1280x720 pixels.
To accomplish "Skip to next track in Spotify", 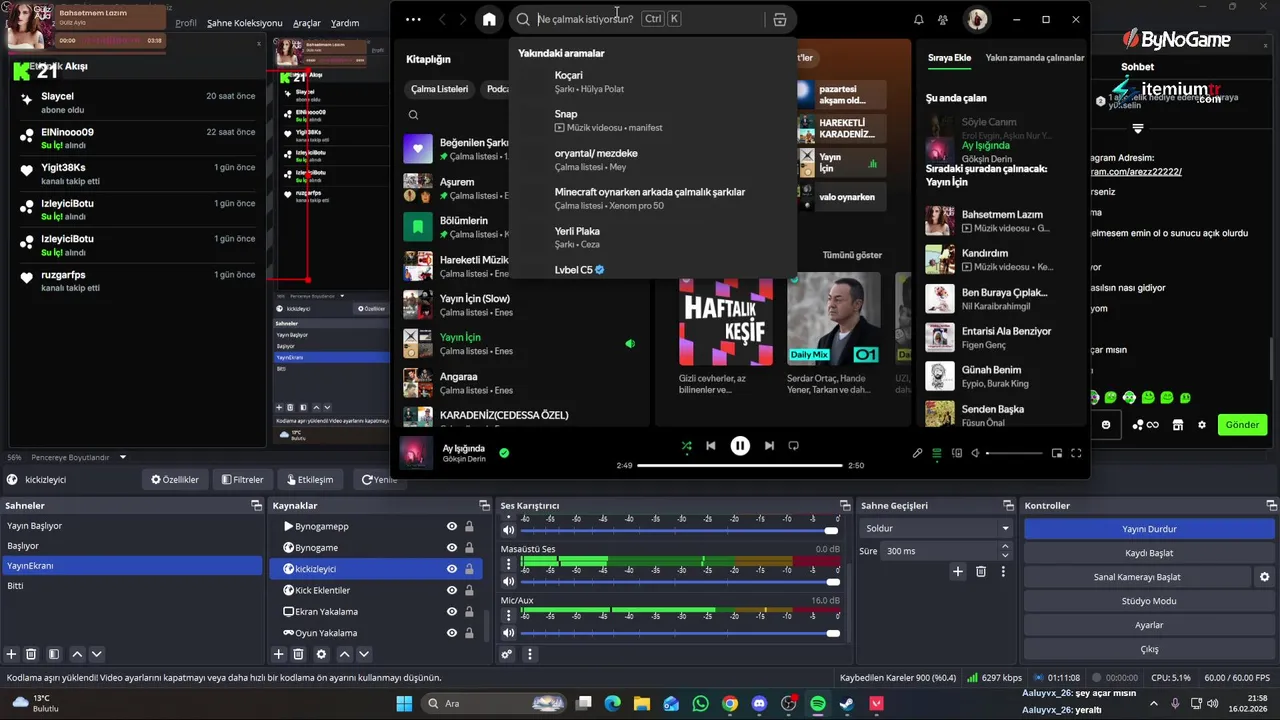I will coord(769,446).
